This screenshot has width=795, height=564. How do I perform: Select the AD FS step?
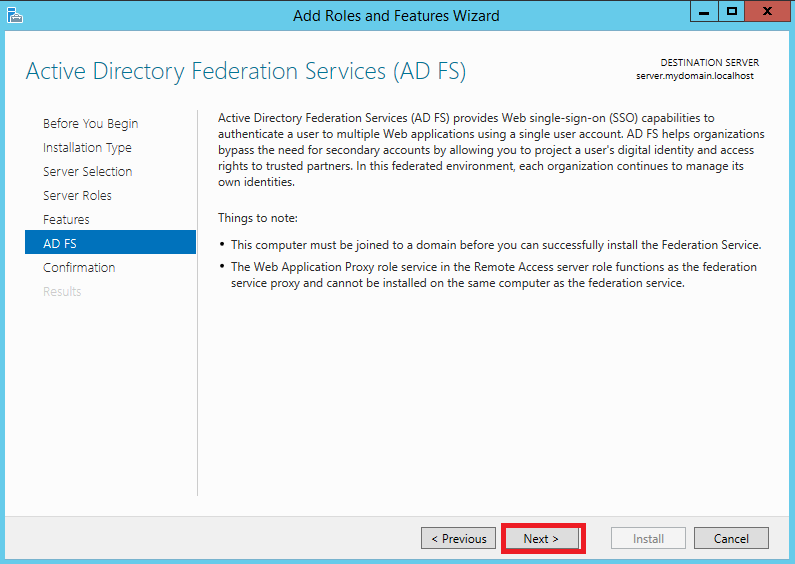point(110,242)
